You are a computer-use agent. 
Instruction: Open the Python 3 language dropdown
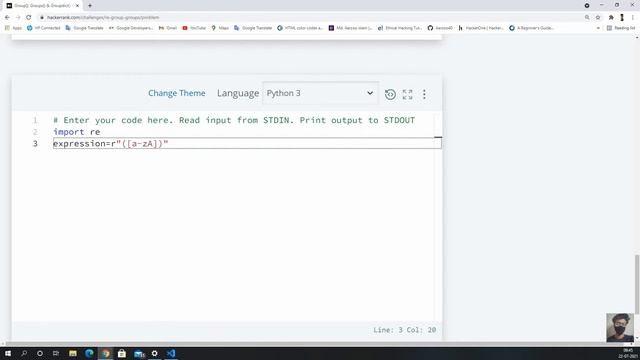(x=320, y=93)
